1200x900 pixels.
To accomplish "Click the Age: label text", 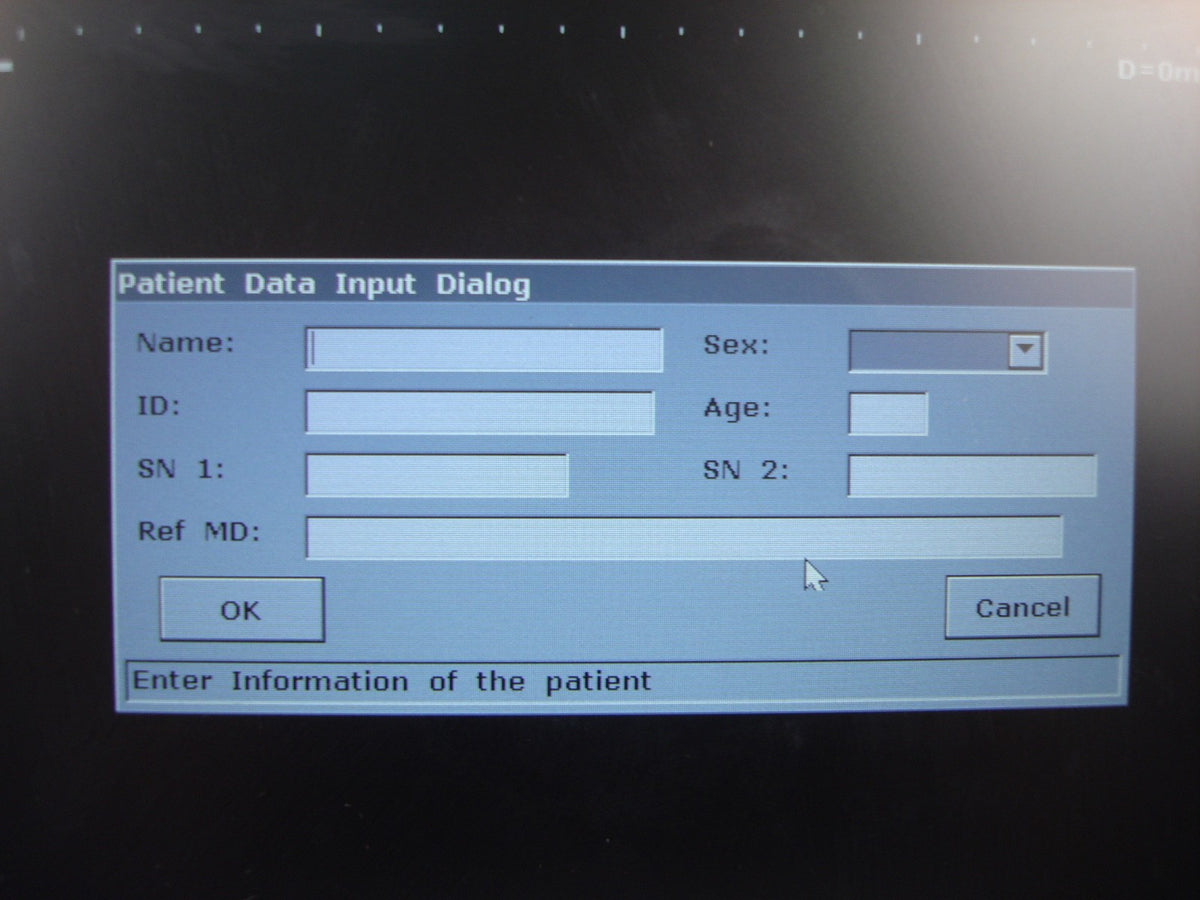I will [737, 408].
